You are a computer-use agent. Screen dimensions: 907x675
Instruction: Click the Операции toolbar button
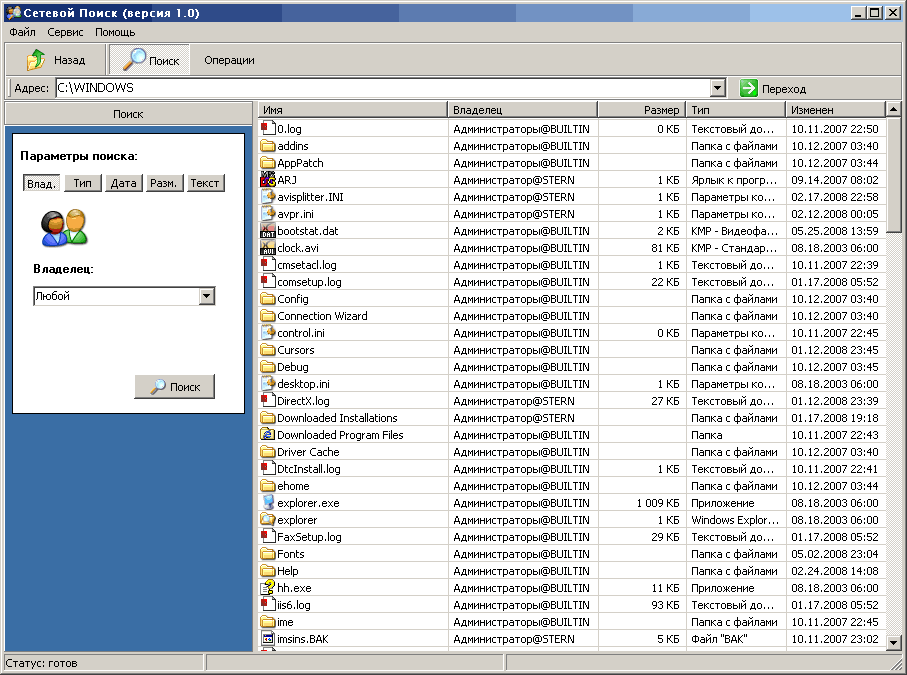click(229, 60)
